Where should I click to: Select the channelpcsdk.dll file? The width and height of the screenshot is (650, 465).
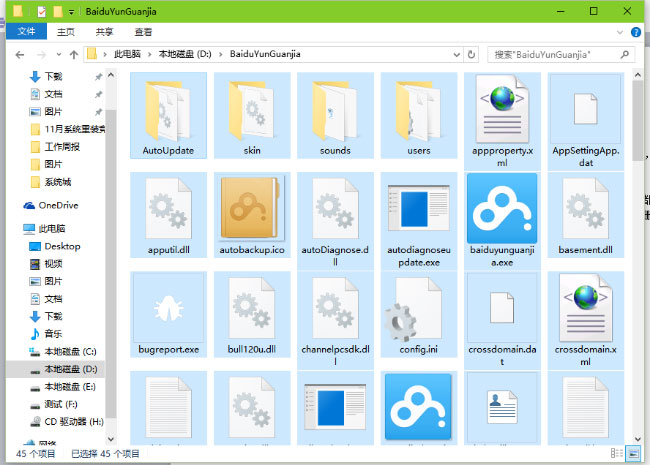coord(335,320)
